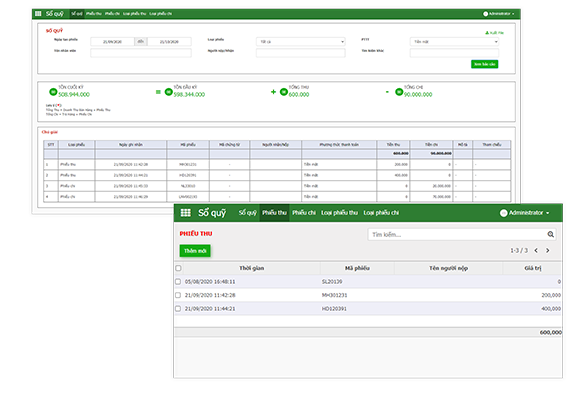Image resolution: width=570 pixels, height=407 pixels.
Task: Click the Administrator avatar icon in lower window
Action: point(503,213)
